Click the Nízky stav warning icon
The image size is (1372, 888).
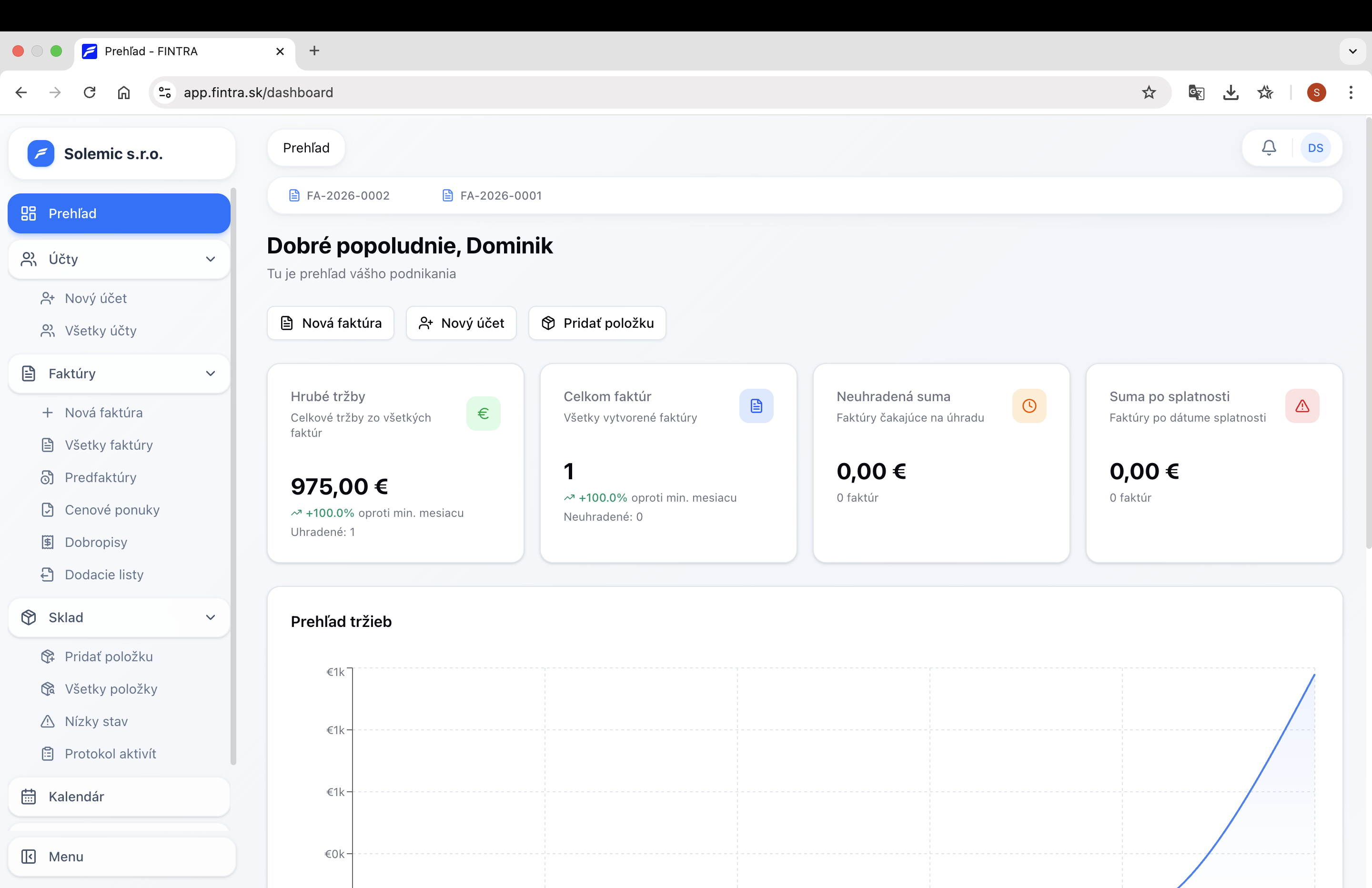48,721
